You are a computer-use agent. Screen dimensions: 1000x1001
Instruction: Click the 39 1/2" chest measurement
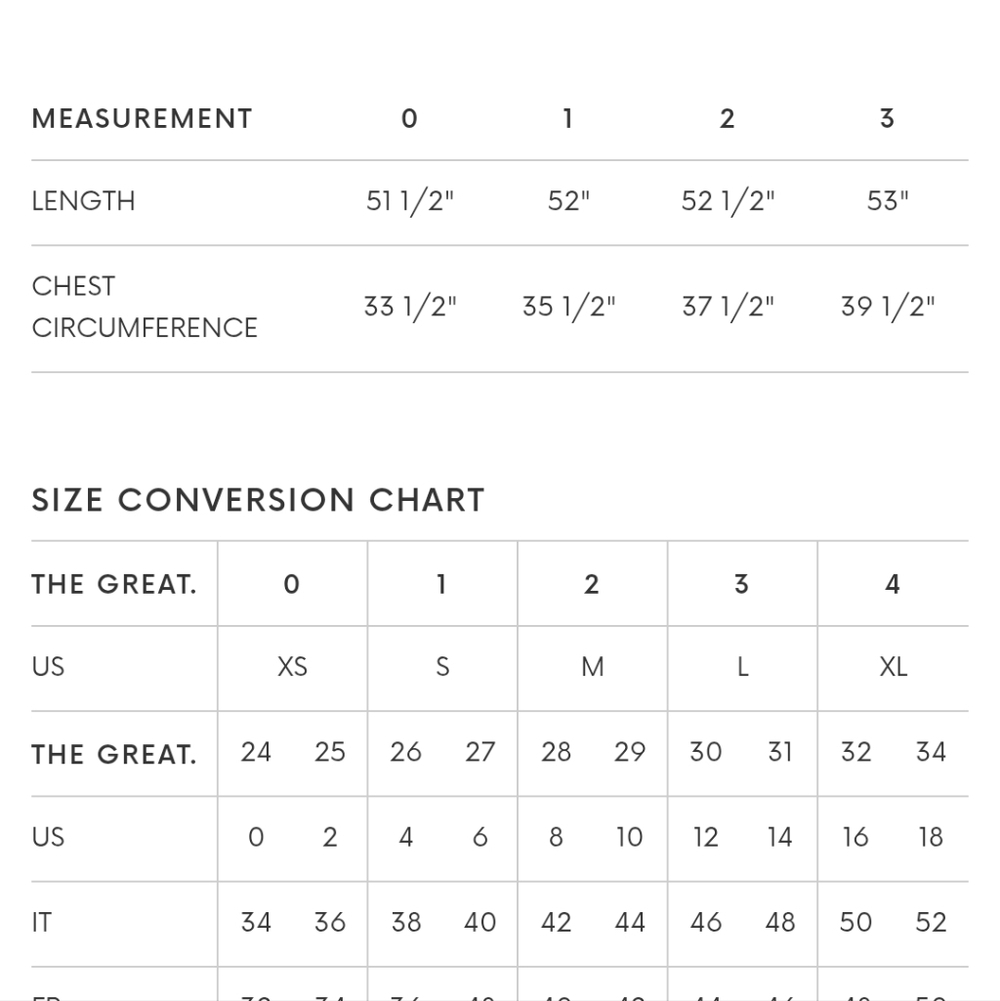tap(888, 307)
